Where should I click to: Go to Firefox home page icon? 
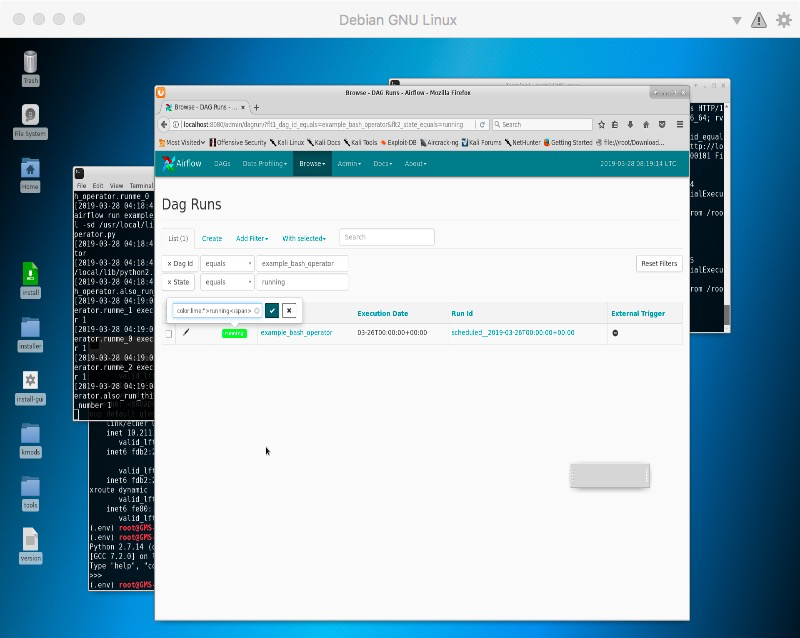click(646, 125)
